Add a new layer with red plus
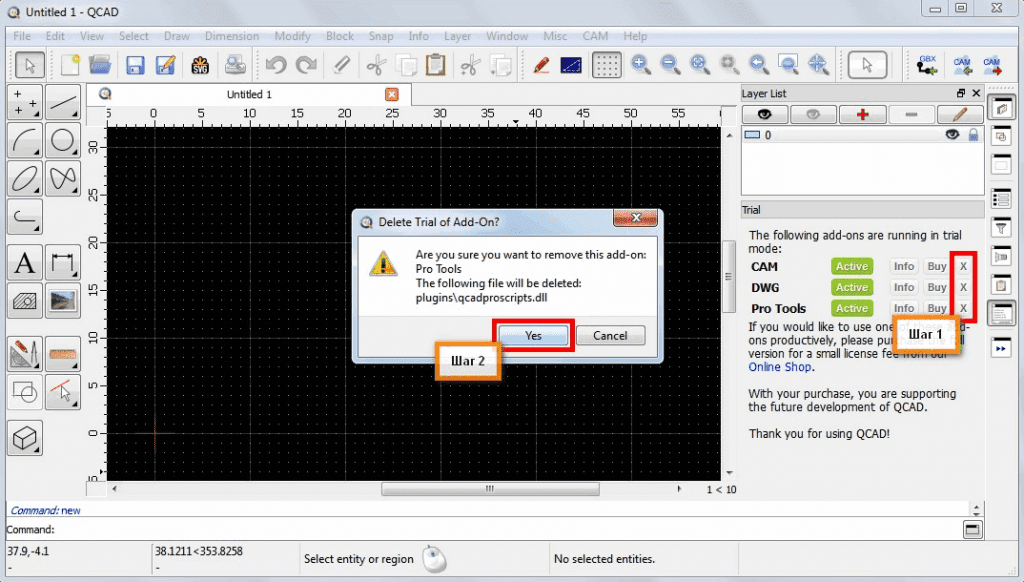The width and height of the screenshot is (1024, 582). click(x=862, y=114)
